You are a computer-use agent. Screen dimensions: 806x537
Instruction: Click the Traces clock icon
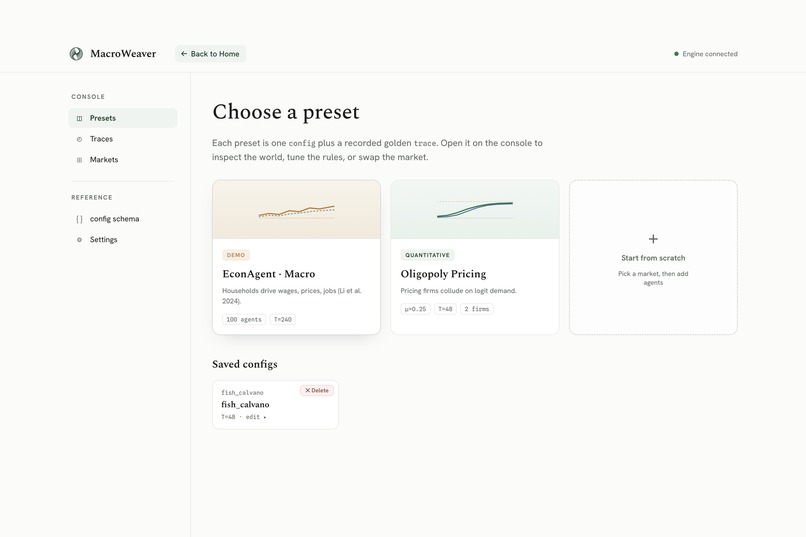tap(79, 139)
